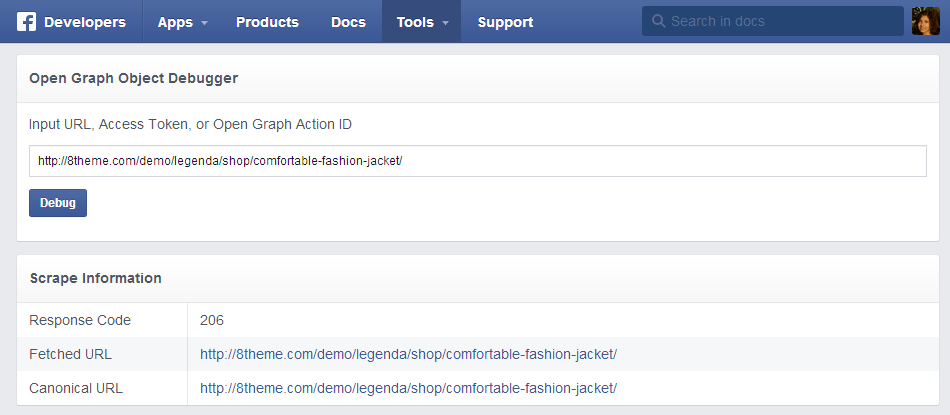Follow the Canonical URL link
This screenshot has height=415, width=950.
408,387
